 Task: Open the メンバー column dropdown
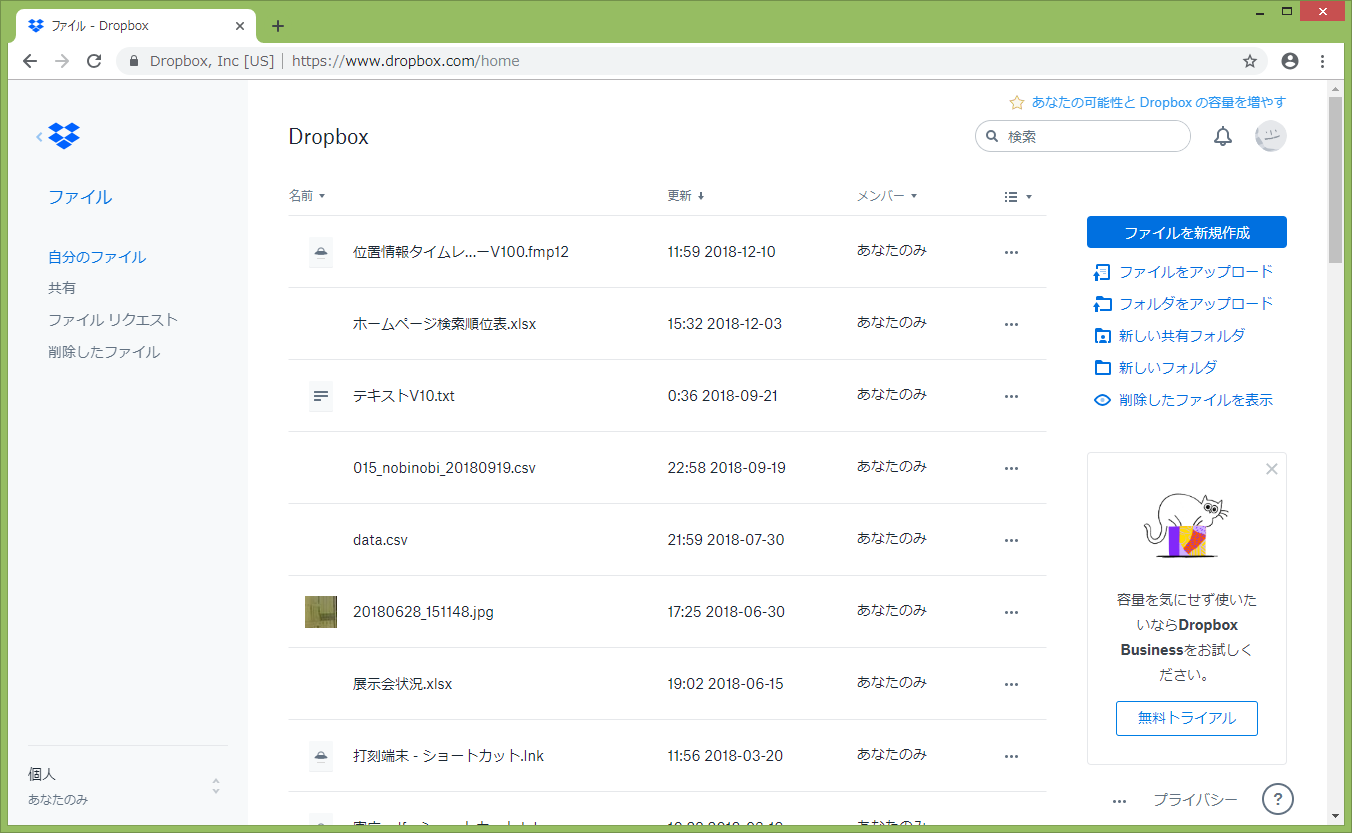pos(887,196)
